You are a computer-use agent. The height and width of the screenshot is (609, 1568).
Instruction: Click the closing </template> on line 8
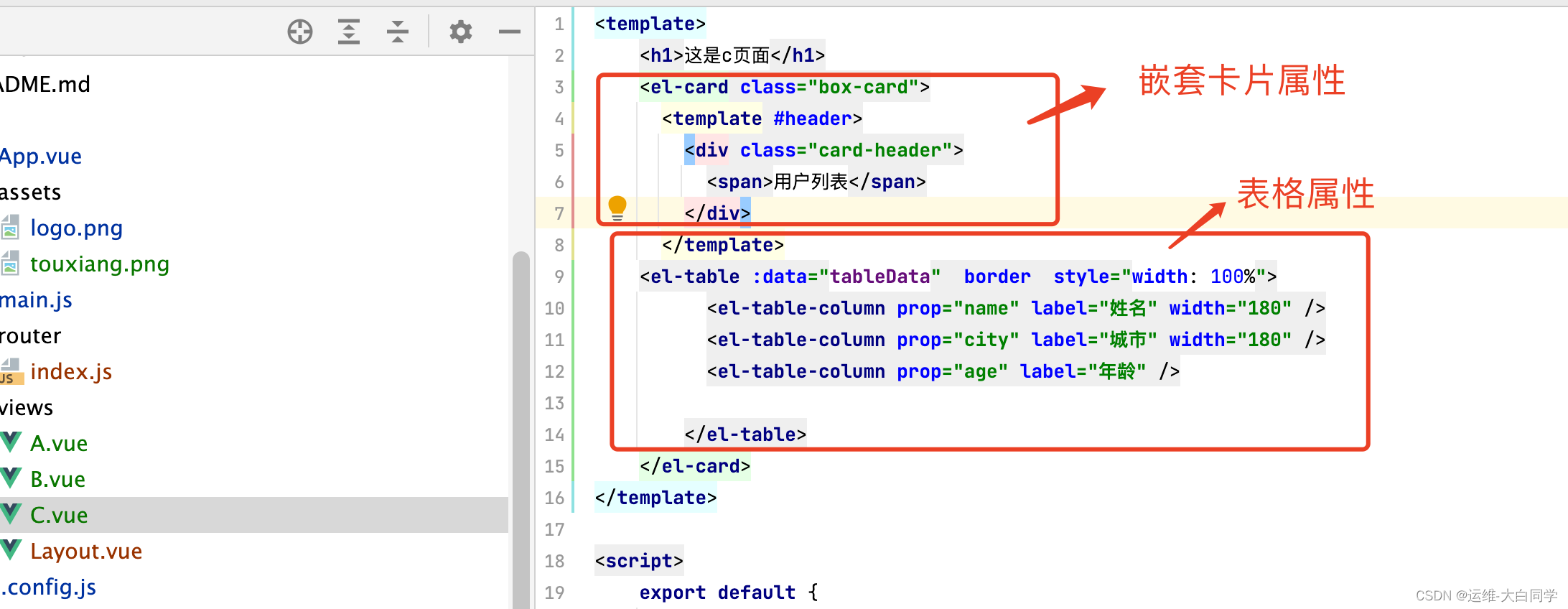pyautogui.click(x=723, y=245)
